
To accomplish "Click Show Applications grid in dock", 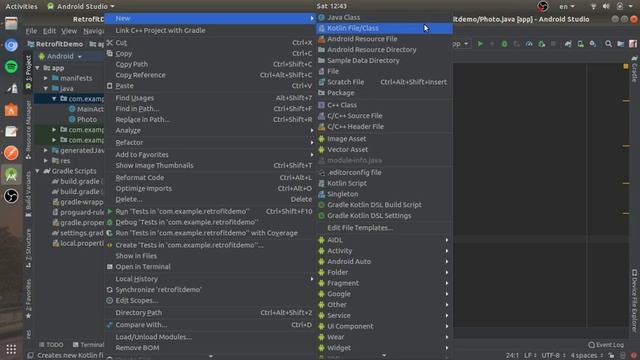I will (x=11, y=349).
